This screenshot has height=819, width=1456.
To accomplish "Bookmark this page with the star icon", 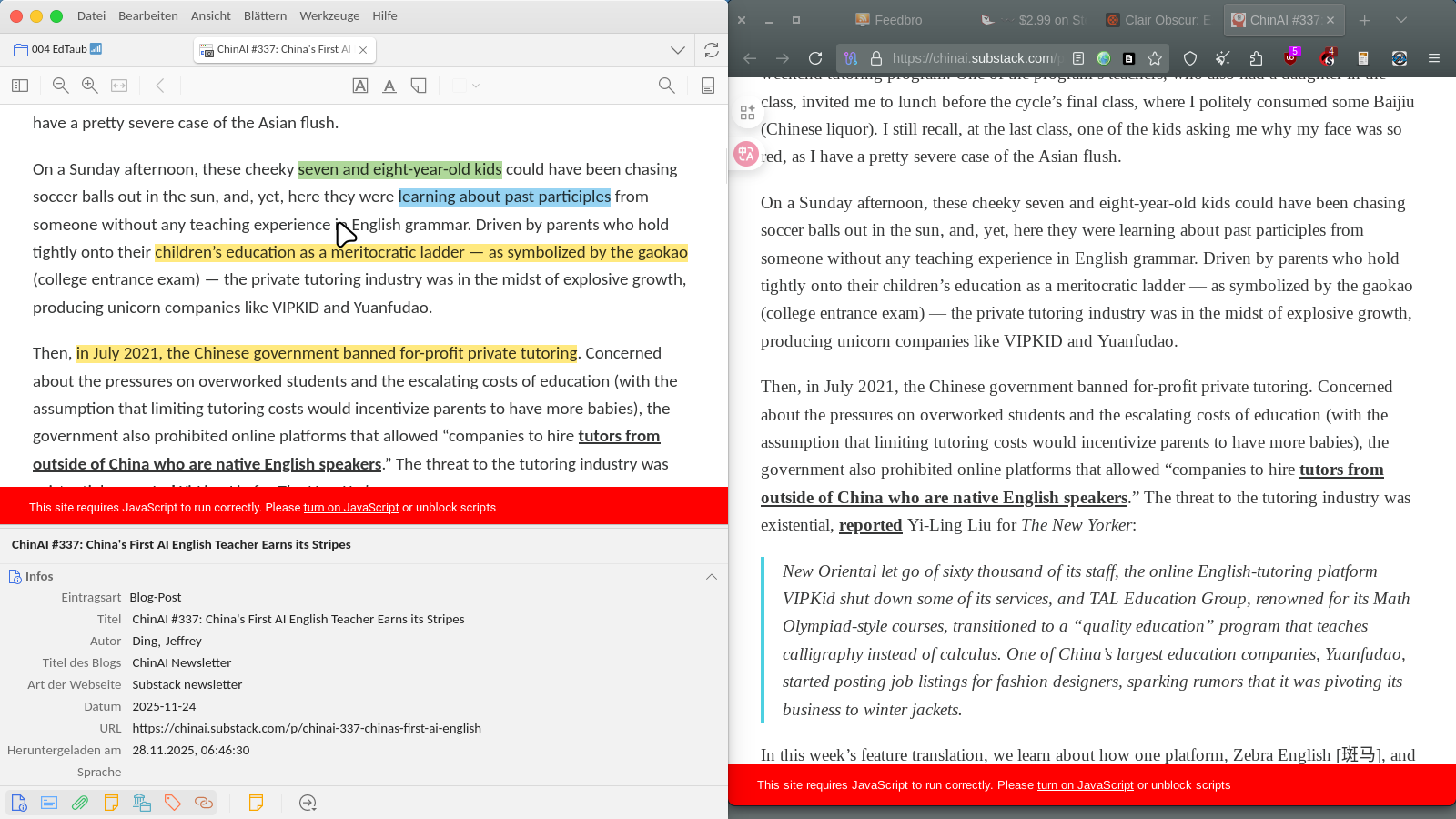I will [x=1155, y=58].
